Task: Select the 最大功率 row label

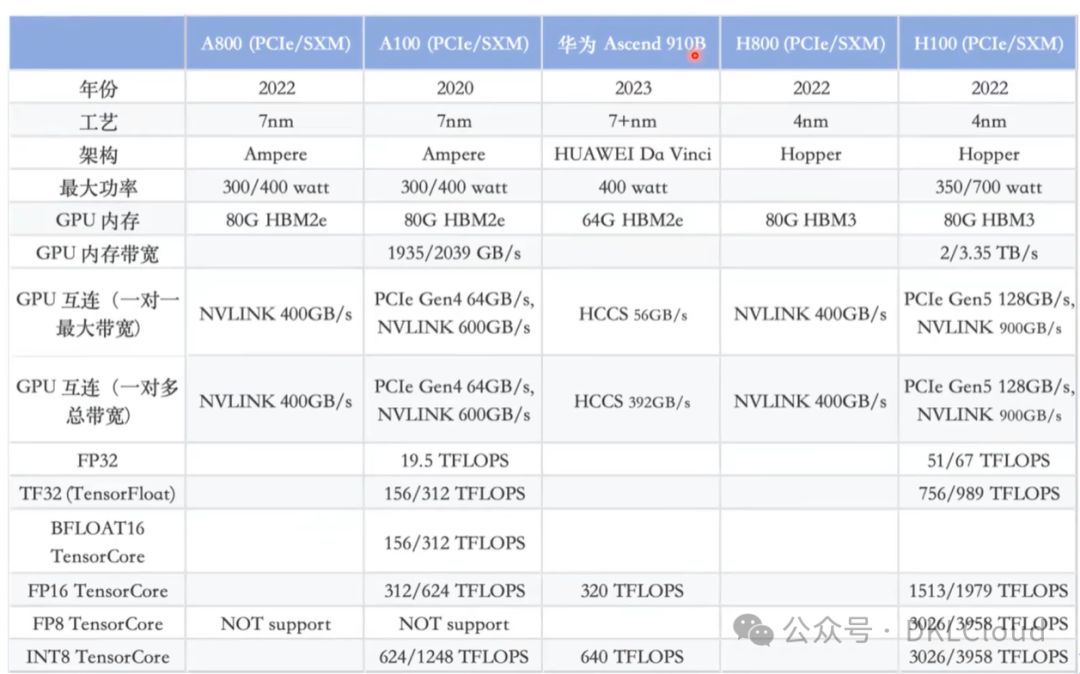Action: pos(98,187)
